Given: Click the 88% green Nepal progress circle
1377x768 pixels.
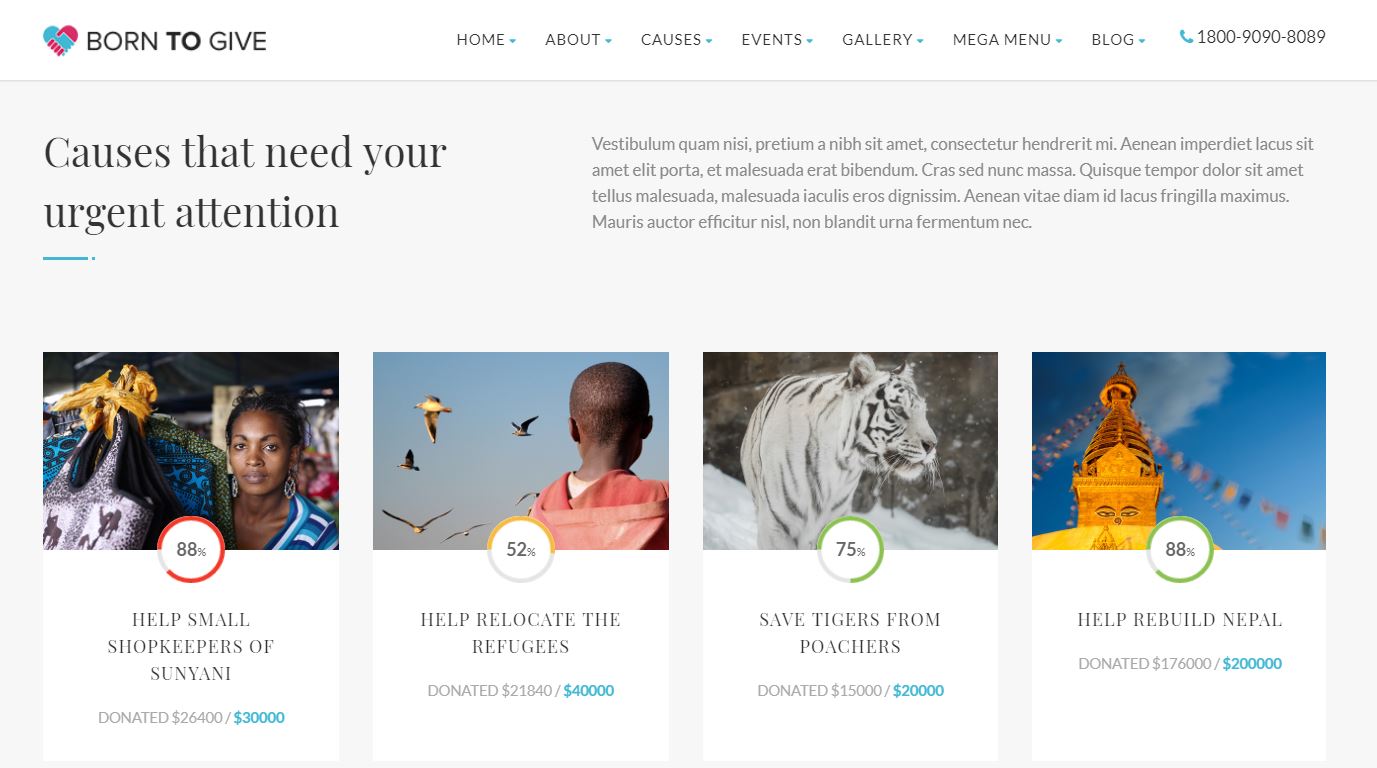Looking at the screenshot, I should (1180, 549).
